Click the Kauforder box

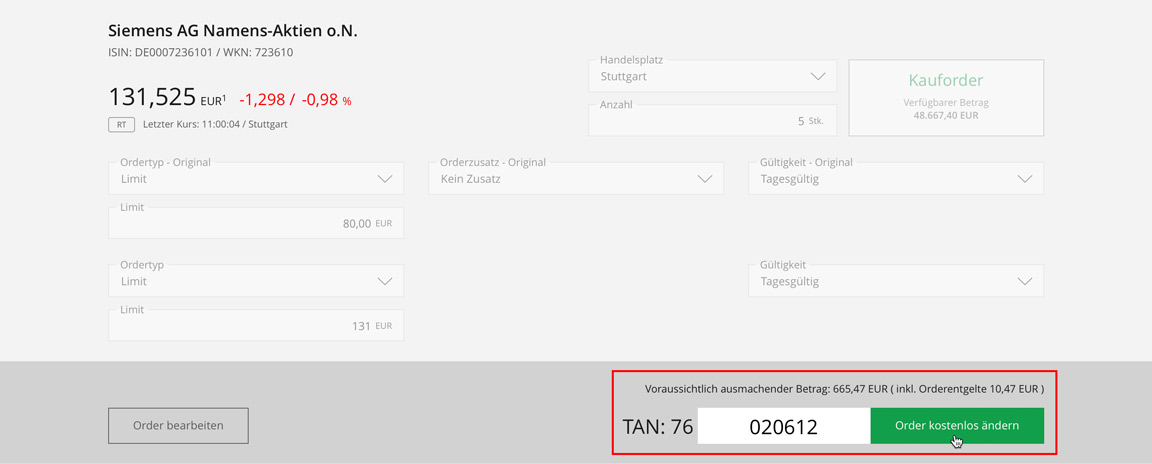click(x=946, y=98)
